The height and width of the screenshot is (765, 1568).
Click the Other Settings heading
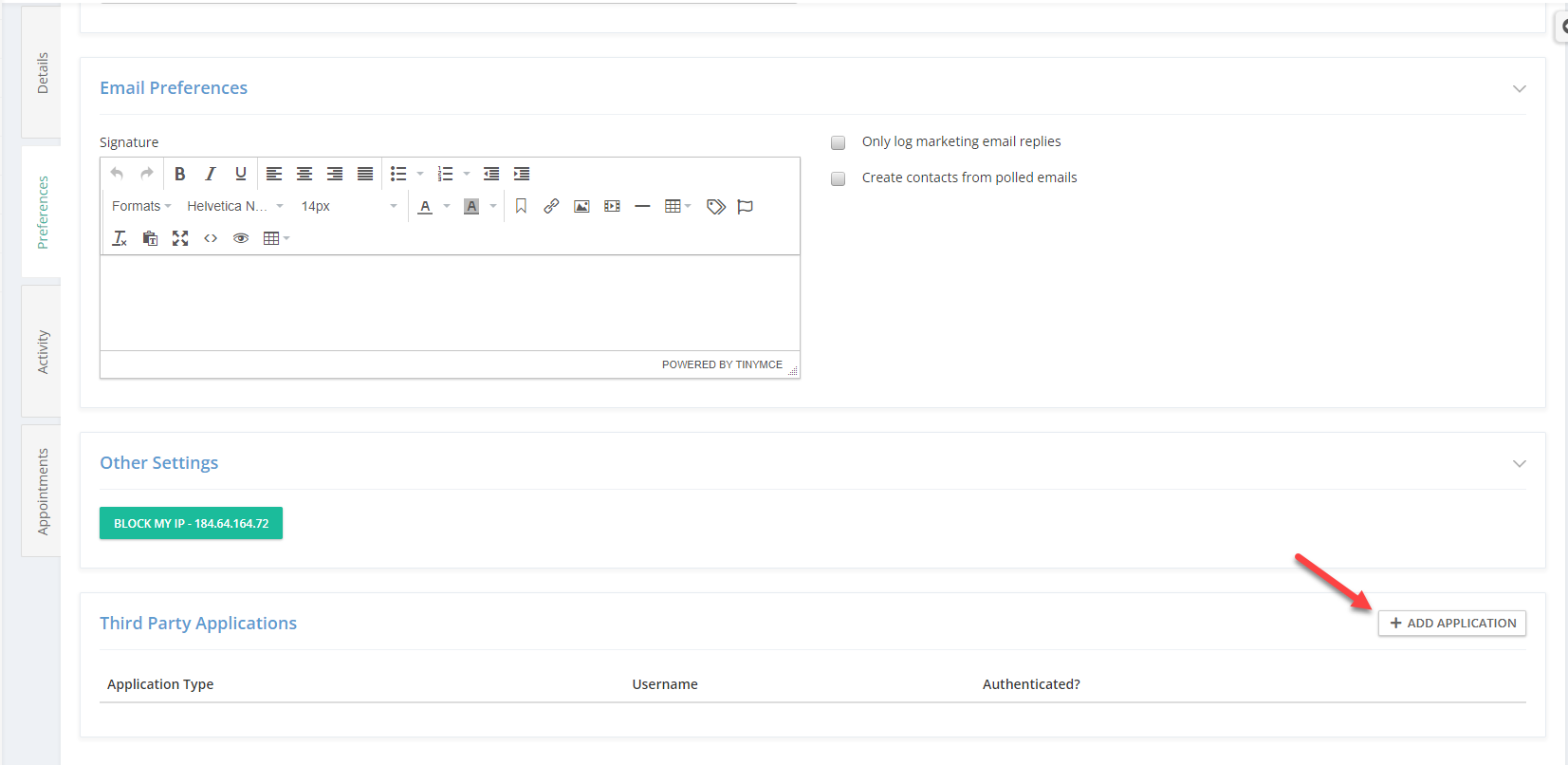(159, 462)
